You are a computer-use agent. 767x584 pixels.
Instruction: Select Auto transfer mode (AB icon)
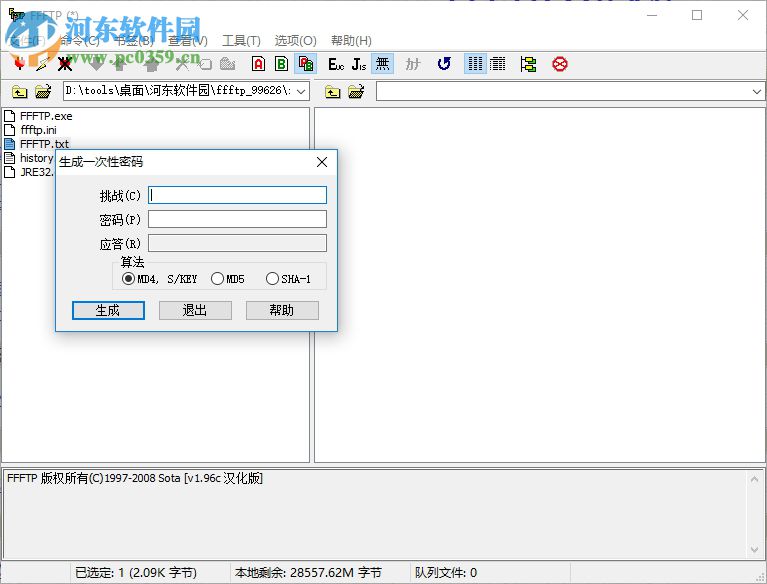306,64
